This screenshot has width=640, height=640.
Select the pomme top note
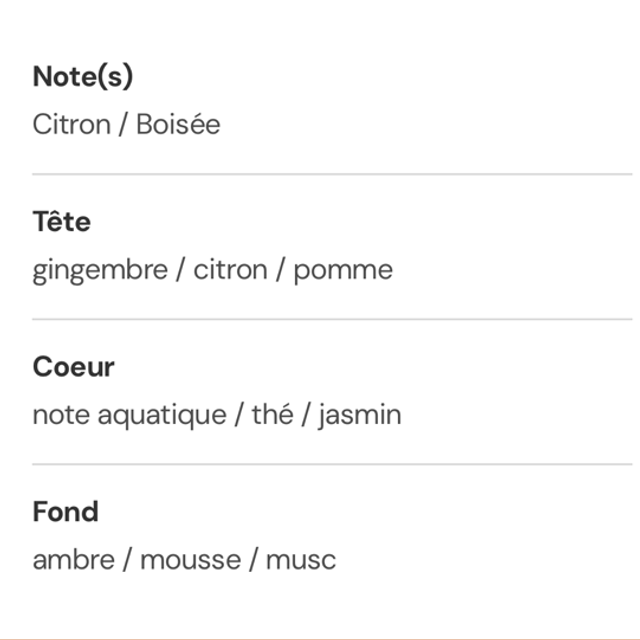click(x=343, y=270)
